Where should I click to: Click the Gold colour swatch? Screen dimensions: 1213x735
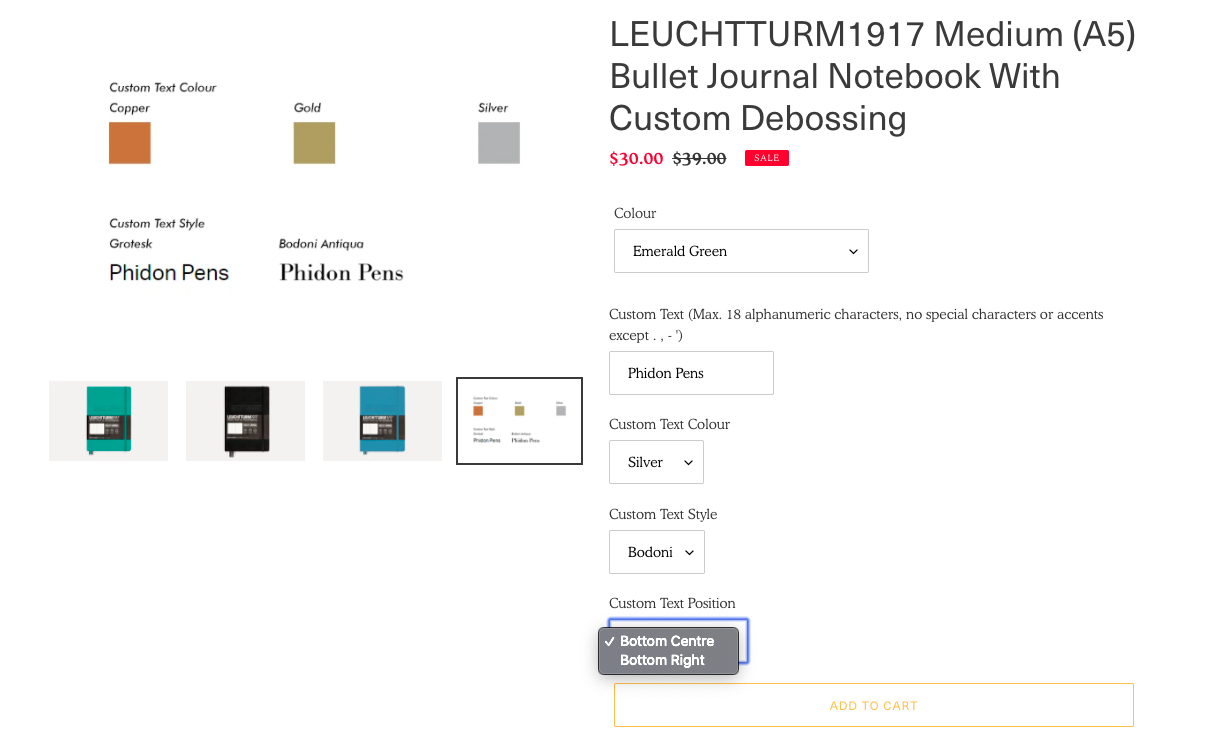314,143
